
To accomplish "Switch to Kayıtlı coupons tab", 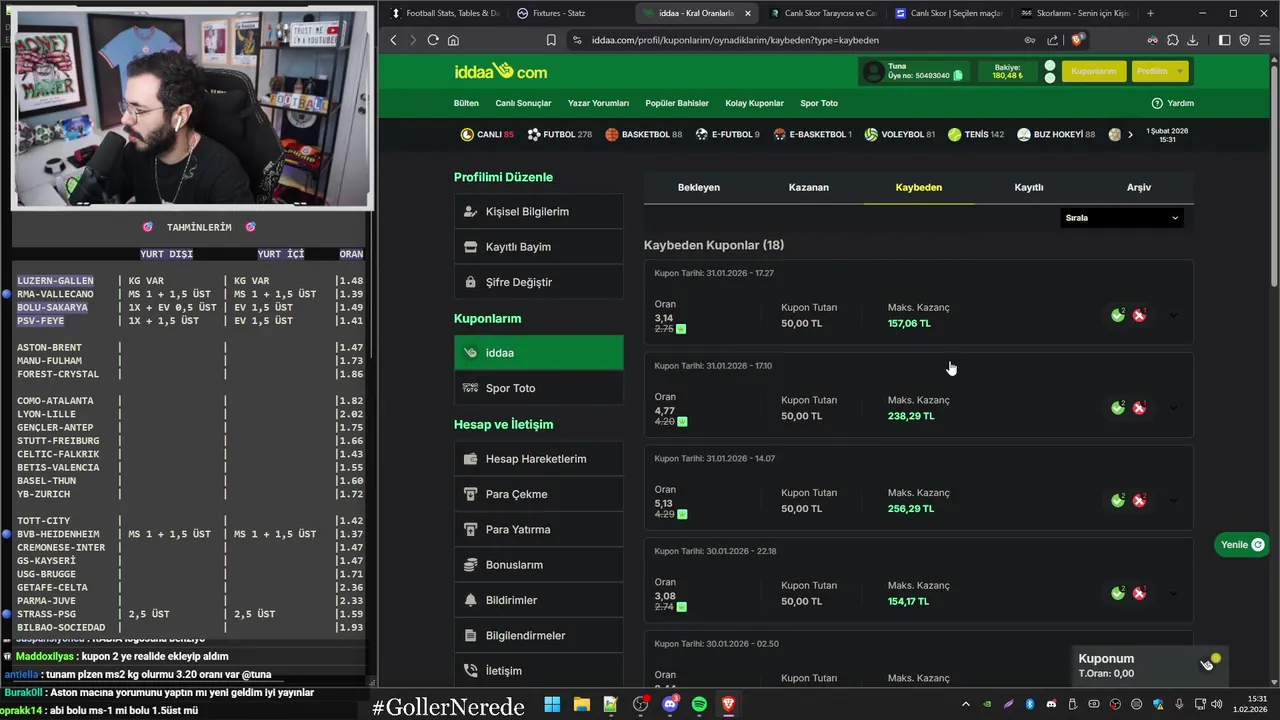I will click(1029, 187).
